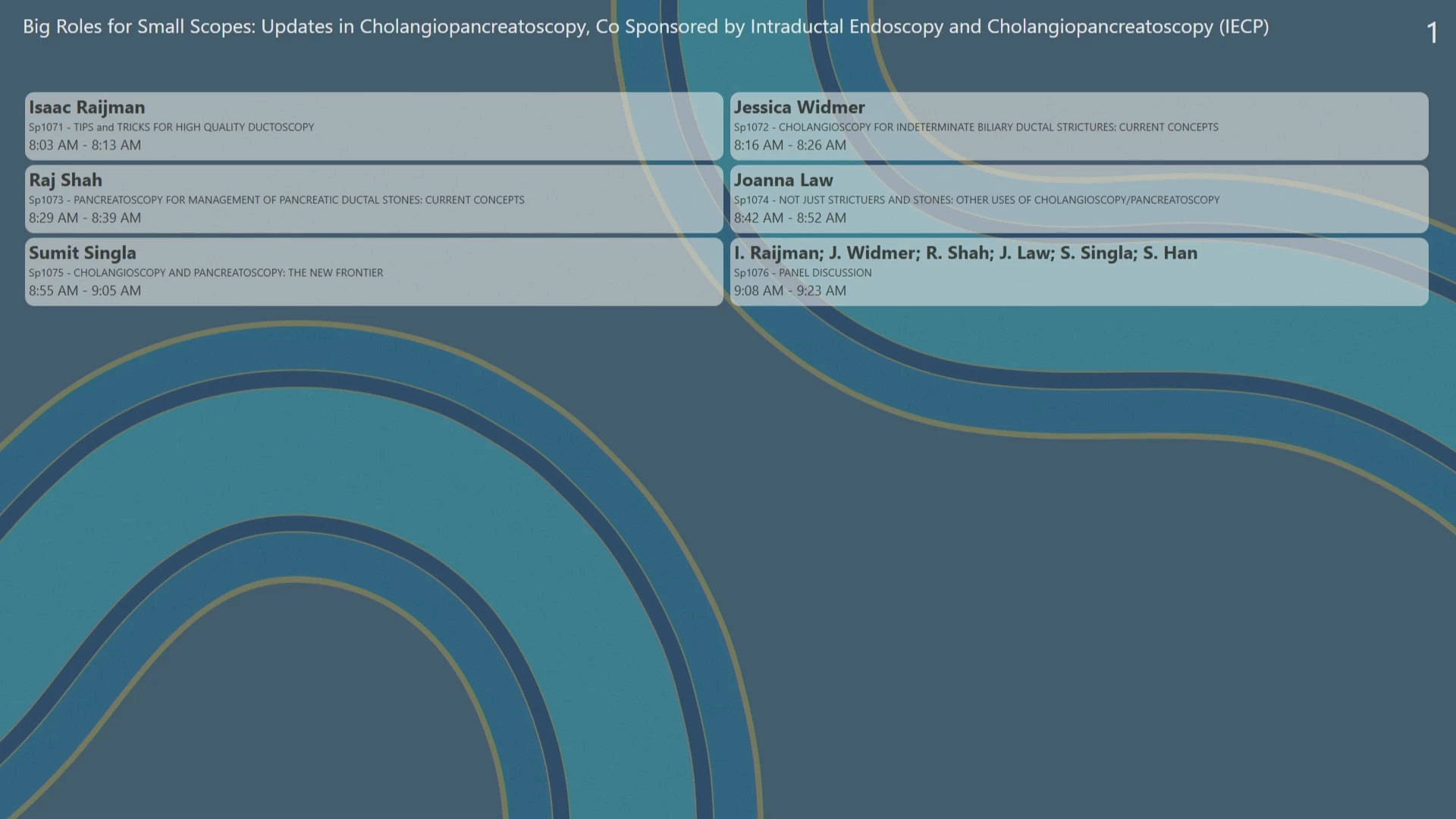Click the time '8:55 AM - 9:05 AM'
Screen dimensions: 1456x819
85,290
